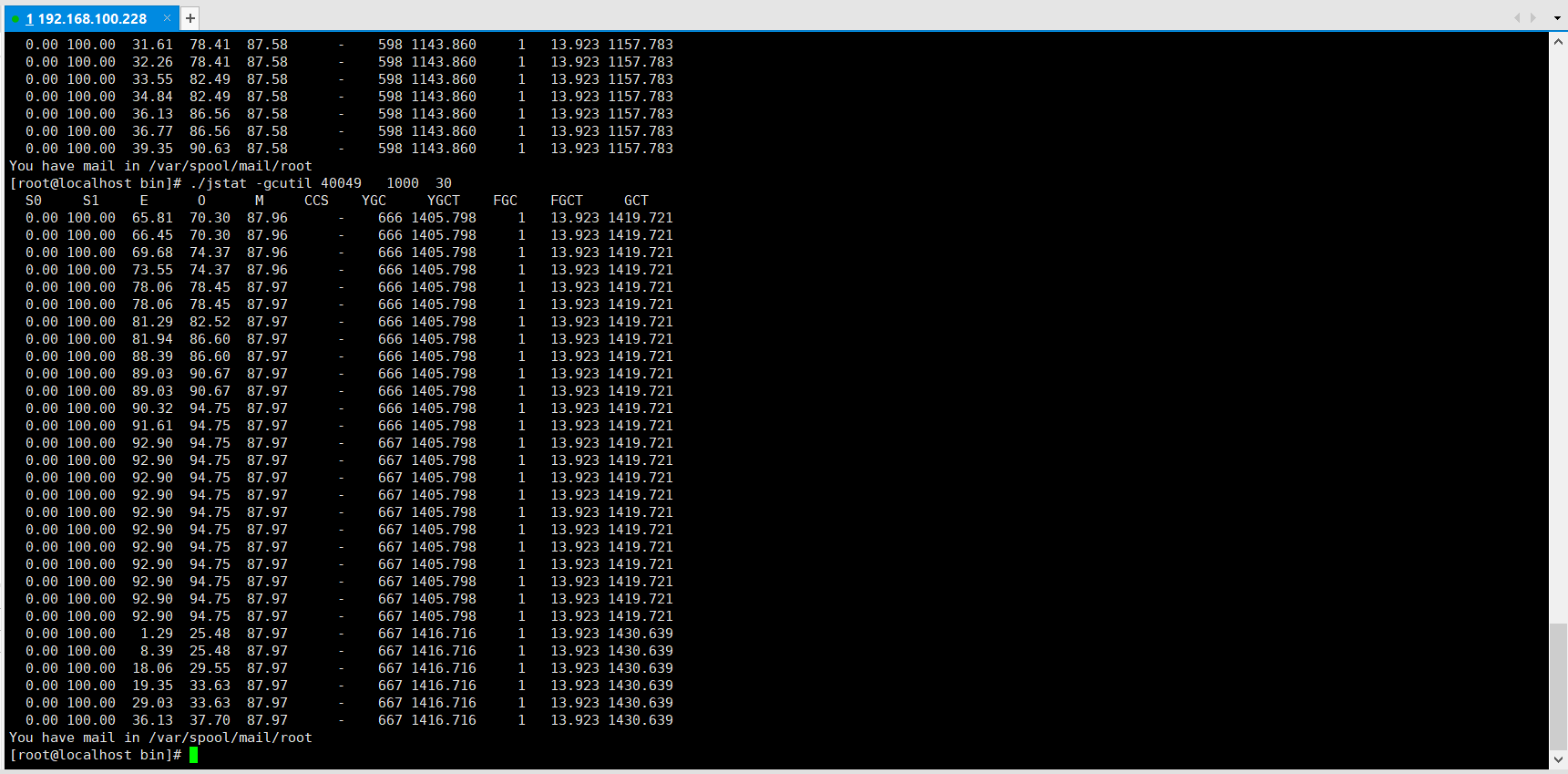Click the value 29.55 in output
Screen dimensions: 1568x774
point(210,668)
